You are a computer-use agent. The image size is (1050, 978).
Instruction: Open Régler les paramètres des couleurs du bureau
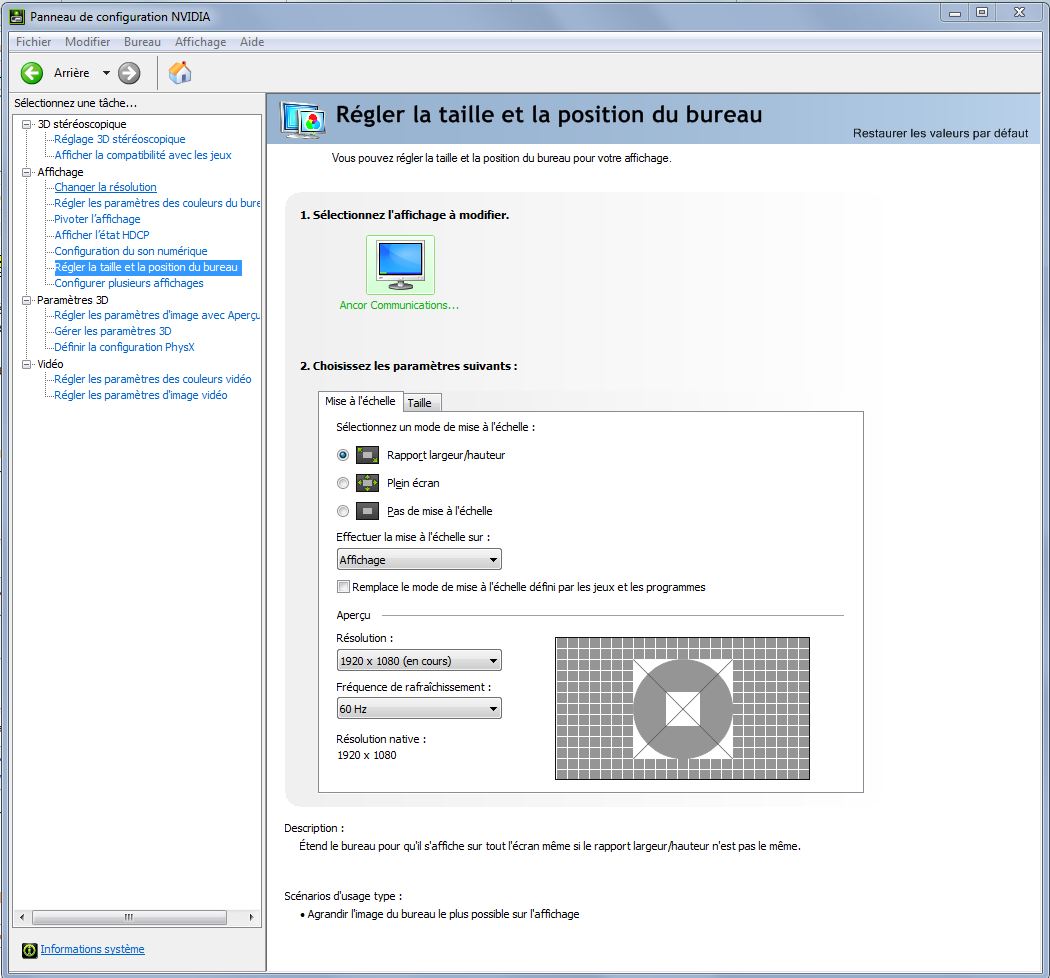tap(157, 203)
